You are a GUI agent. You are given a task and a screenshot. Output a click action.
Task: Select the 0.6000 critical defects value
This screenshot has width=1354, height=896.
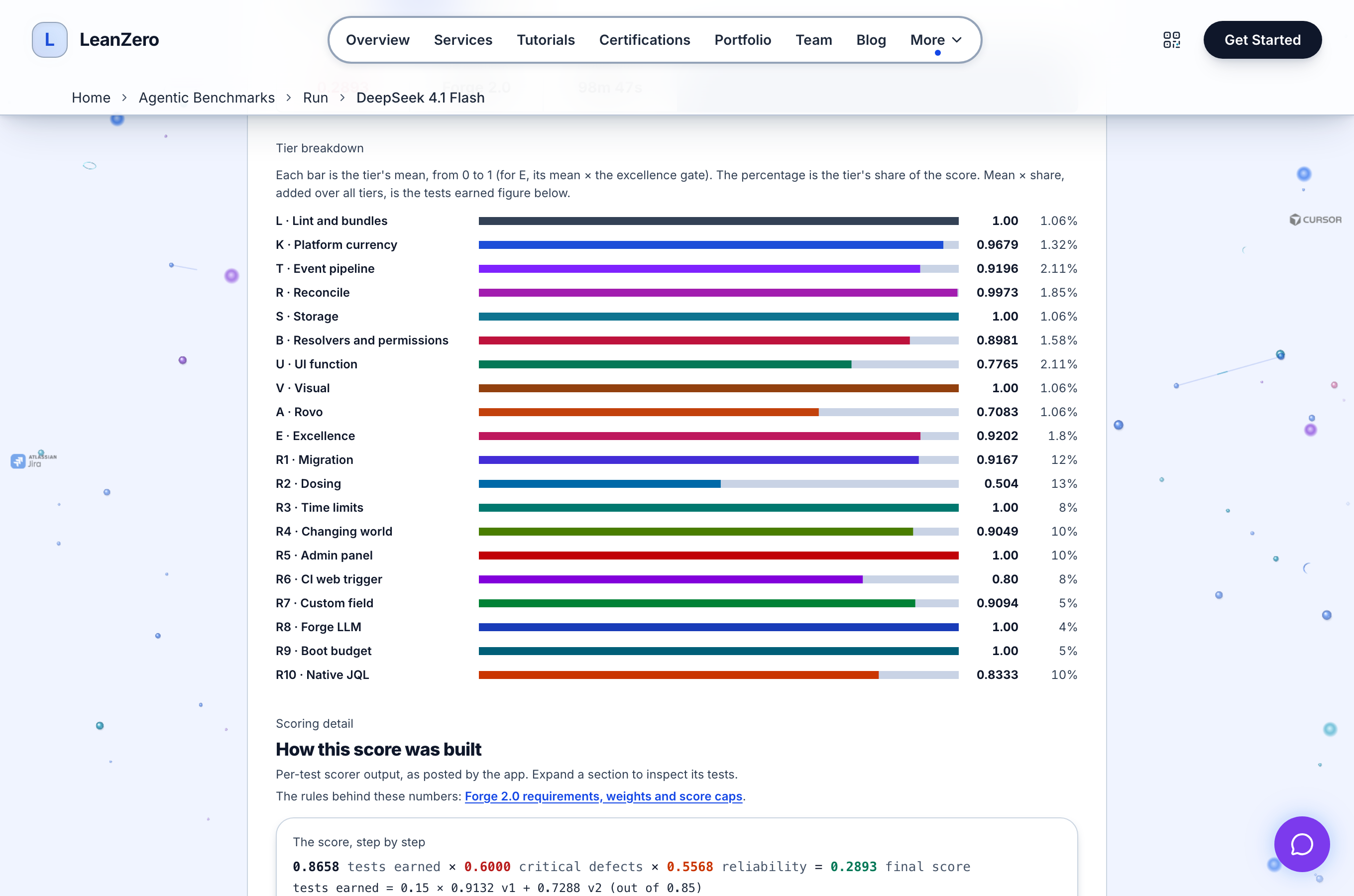point(487,866)
